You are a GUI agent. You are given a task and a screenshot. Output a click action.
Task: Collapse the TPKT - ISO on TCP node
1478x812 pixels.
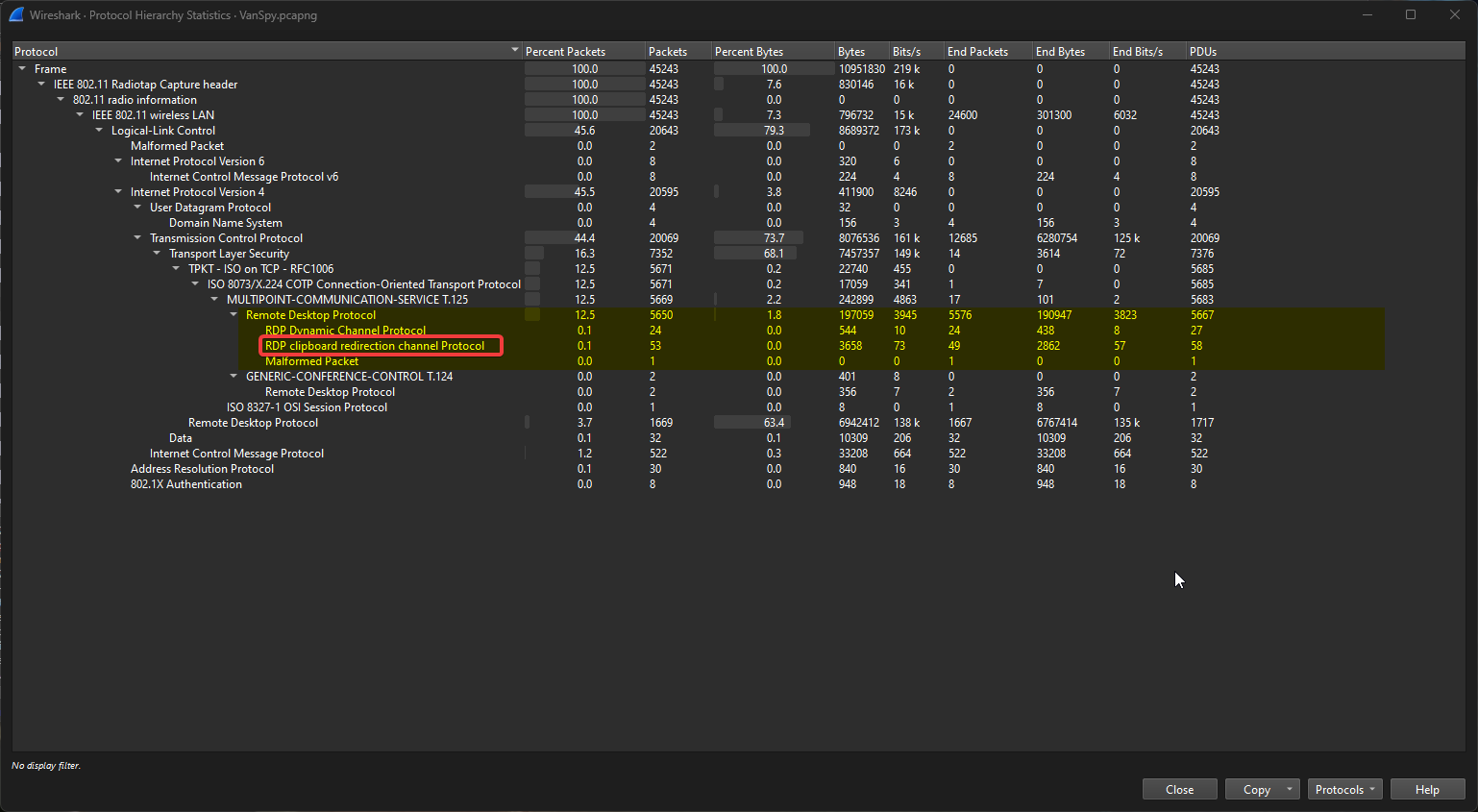pos(176,269)
